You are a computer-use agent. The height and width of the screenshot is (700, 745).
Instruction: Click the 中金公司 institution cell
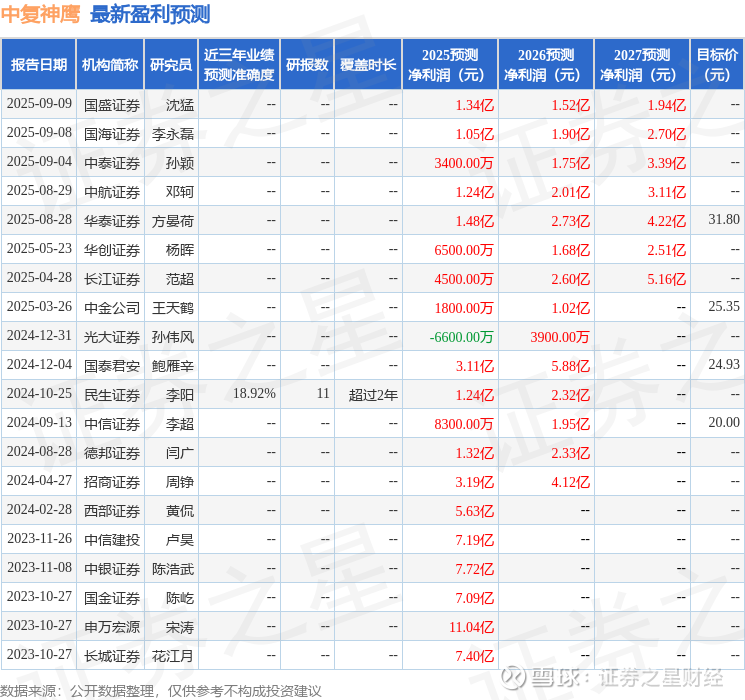(x=112, y=308)
